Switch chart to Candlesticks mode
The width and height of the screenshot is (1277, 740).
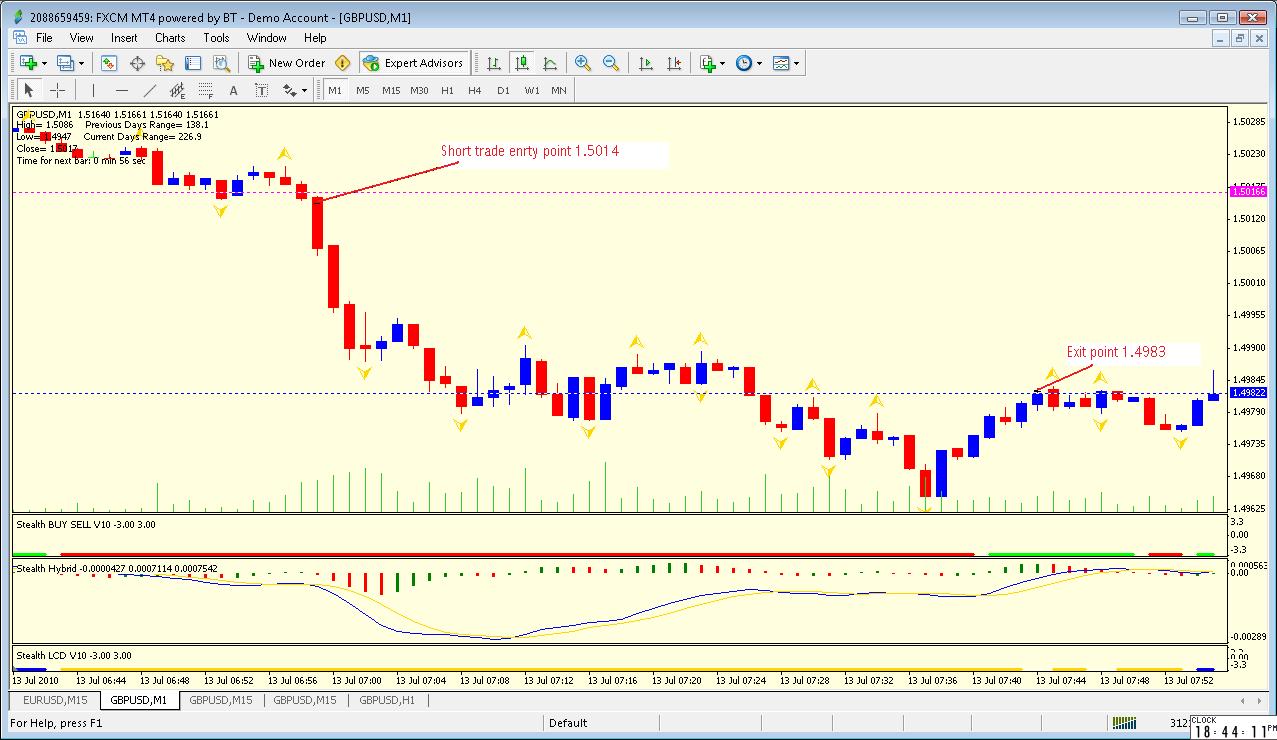click(x=521, y=63)
